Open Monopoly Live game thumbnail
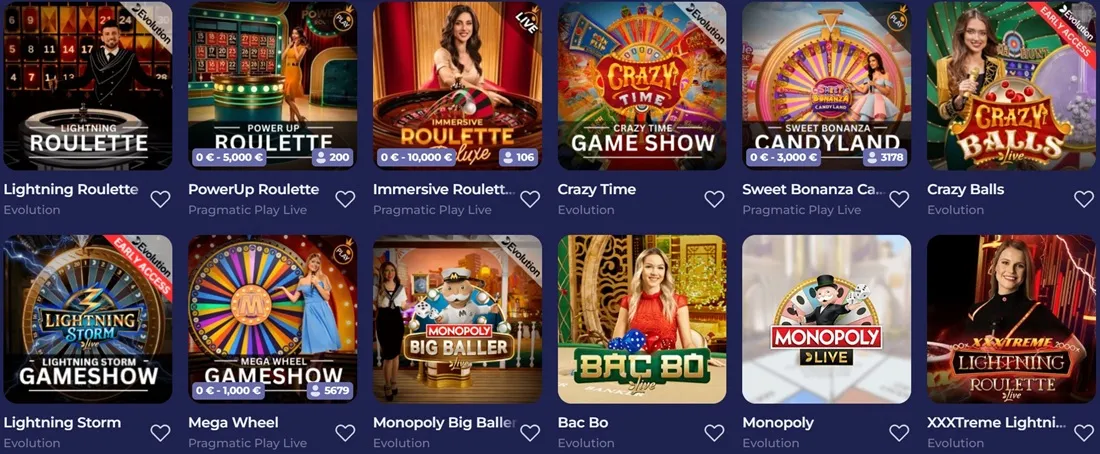This screenshot has height=454, width=1100. [x=826, y=319]
